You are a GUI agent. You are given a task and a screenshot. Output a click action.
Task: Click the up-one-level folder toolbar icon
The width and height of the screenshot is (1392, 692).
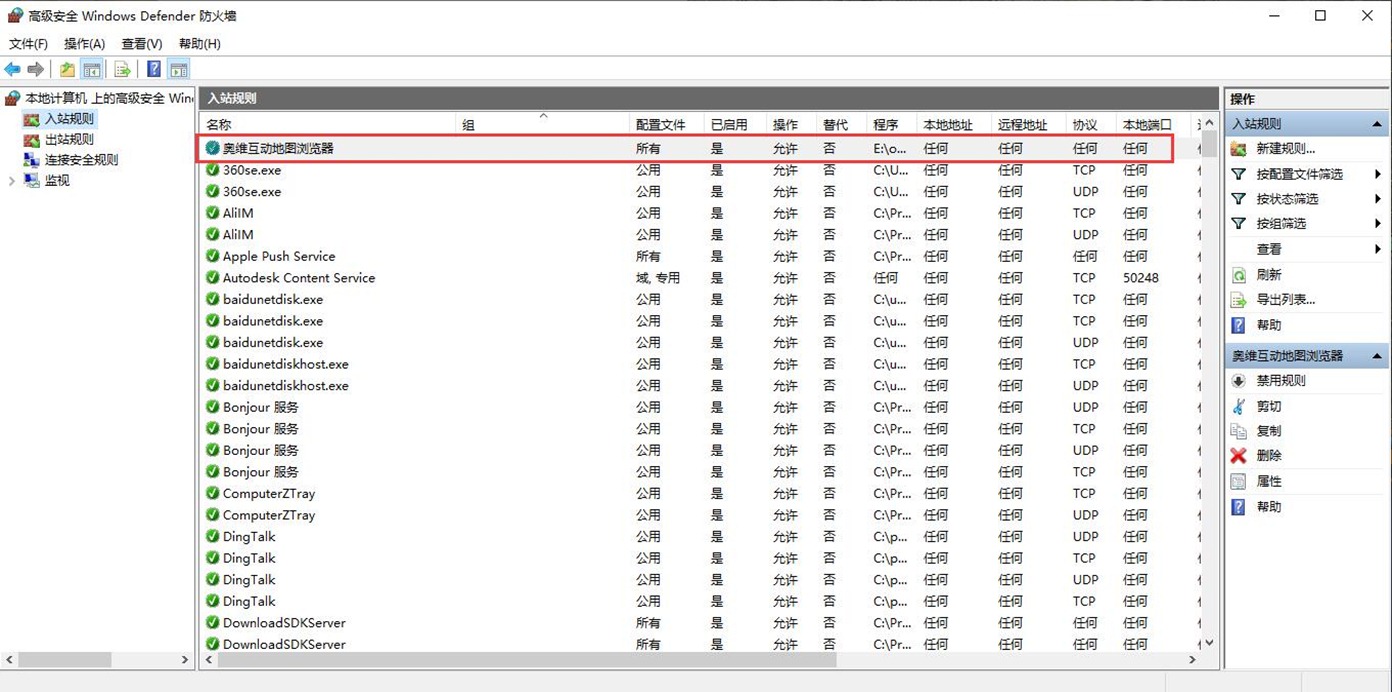click(67, 69)
